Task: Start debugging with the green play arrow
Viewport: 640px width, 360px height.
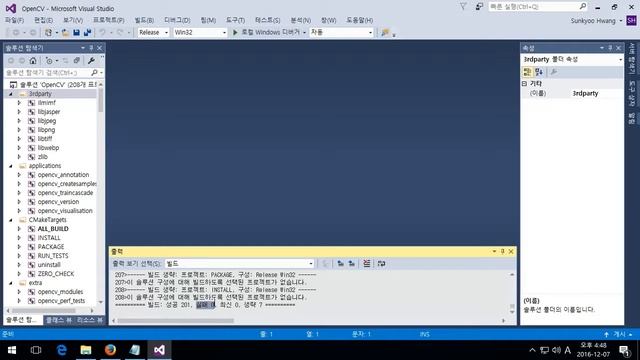Action: (235, 32)
